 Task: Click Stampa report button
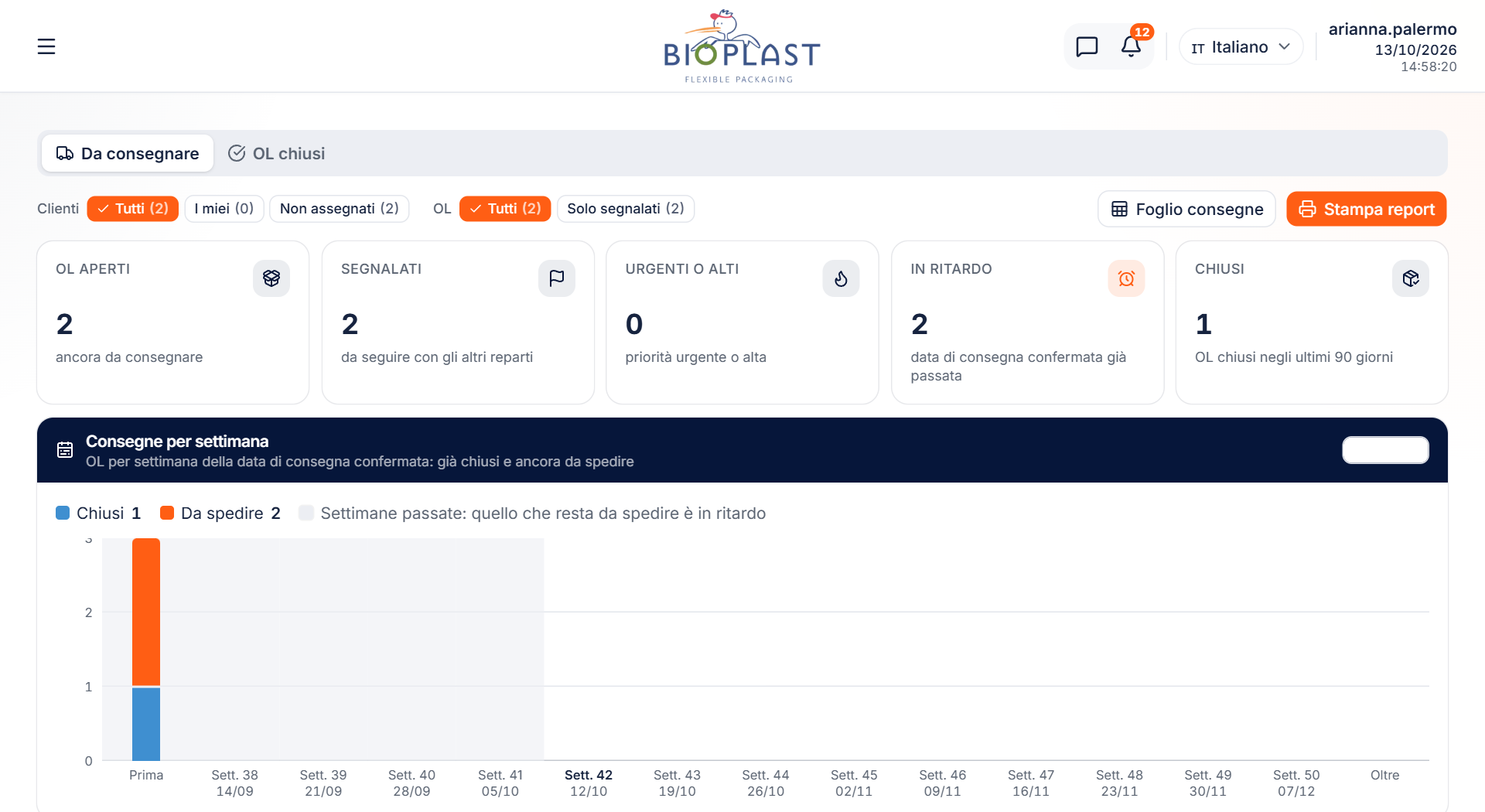(x=1367, y=209)
